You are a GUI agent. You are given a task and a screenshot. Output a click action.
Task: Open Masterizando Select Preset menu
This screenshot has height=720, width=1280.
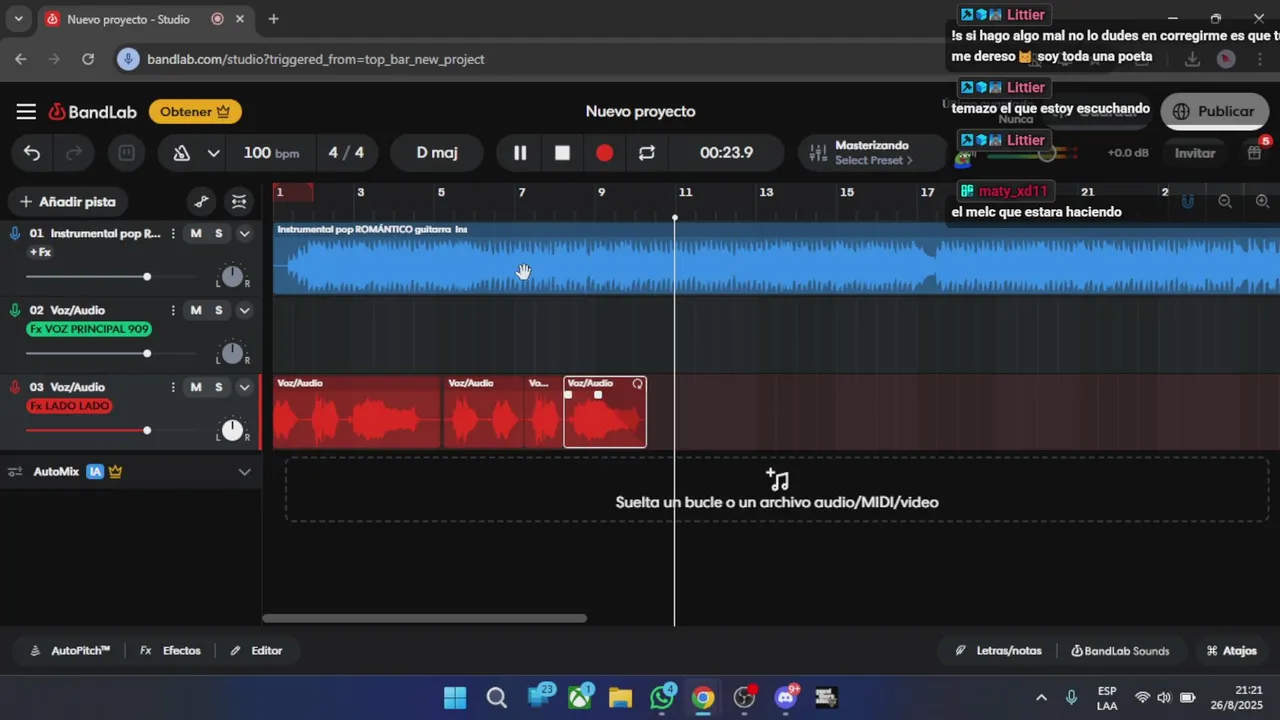872,153
